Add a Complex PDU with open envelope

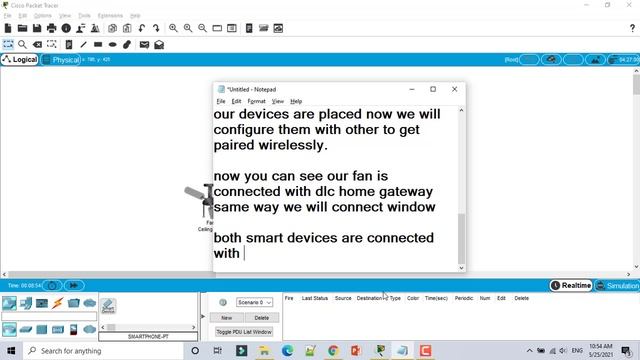(159, 44)
